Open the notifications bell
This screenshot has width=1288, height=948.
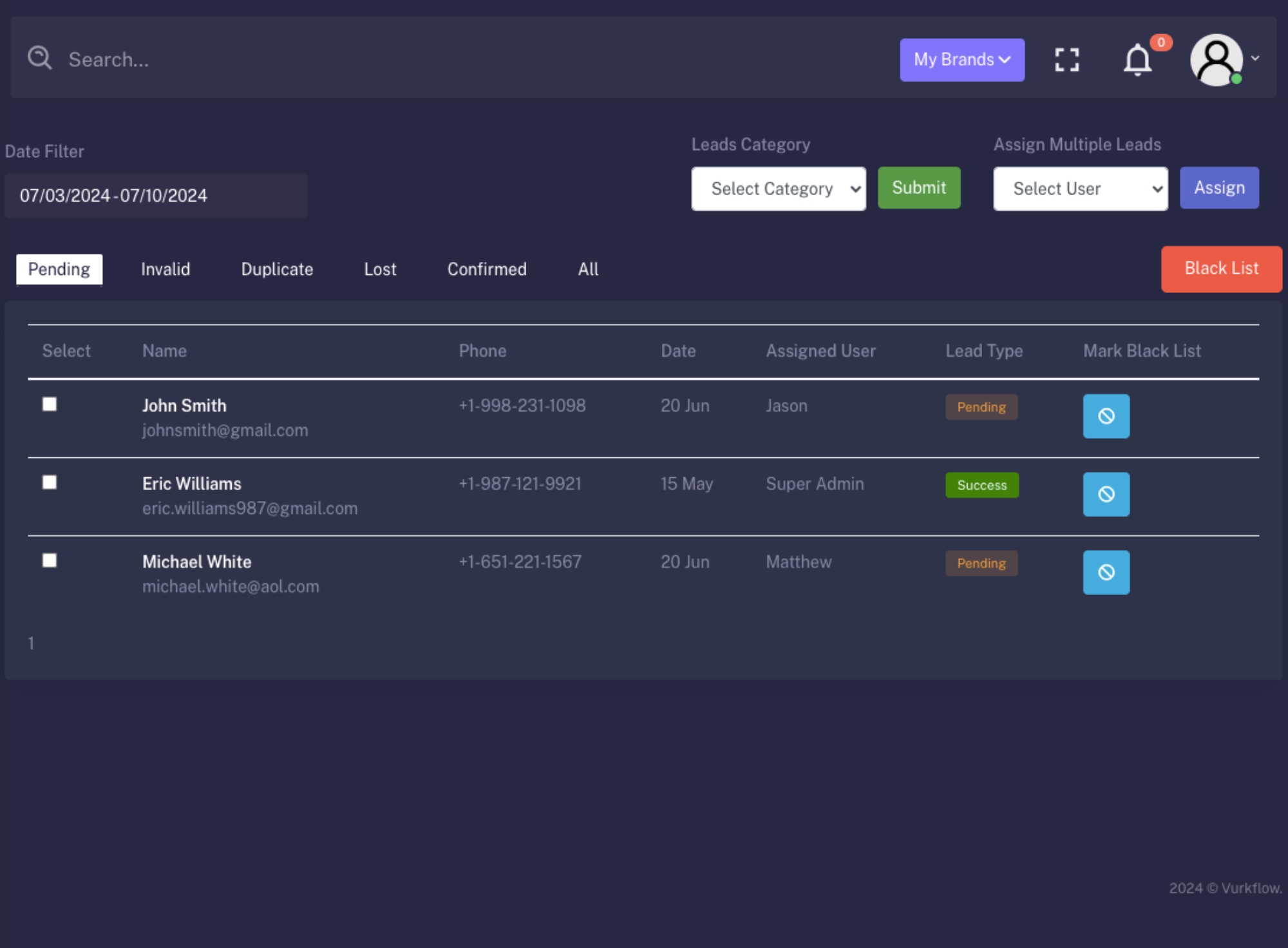pyautogui.click(x=1137, y=60)
